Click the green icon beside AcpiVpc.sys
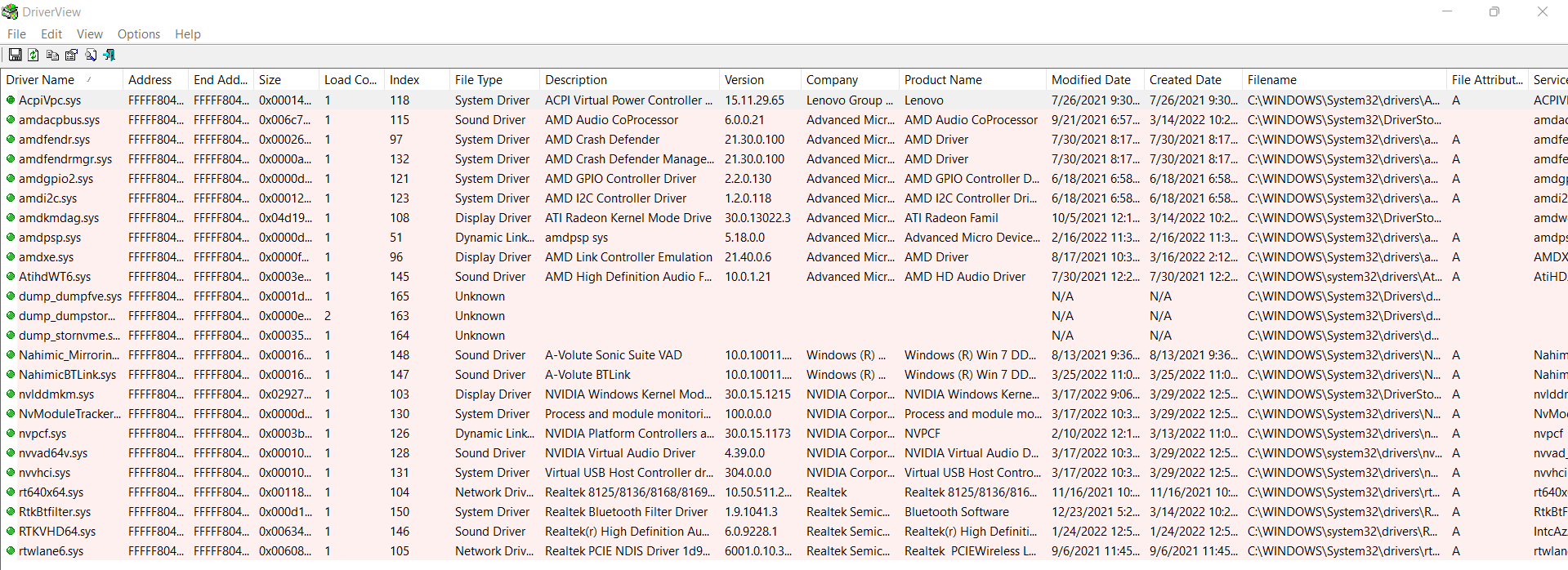This screenshot has width=1568, height=570. pos(11,100)
